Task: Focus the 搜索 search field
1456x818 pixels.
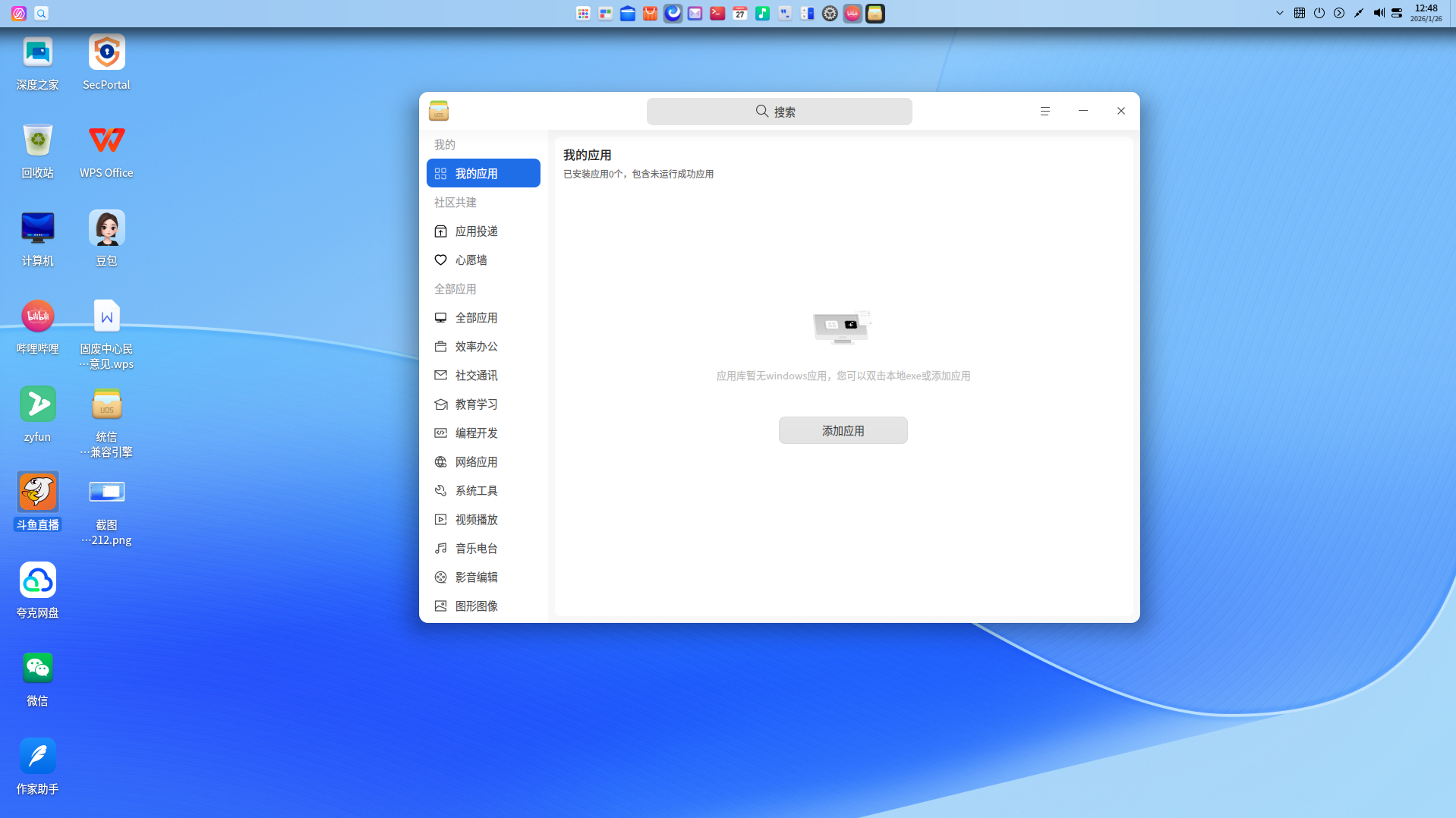Action: click(779, 112)
